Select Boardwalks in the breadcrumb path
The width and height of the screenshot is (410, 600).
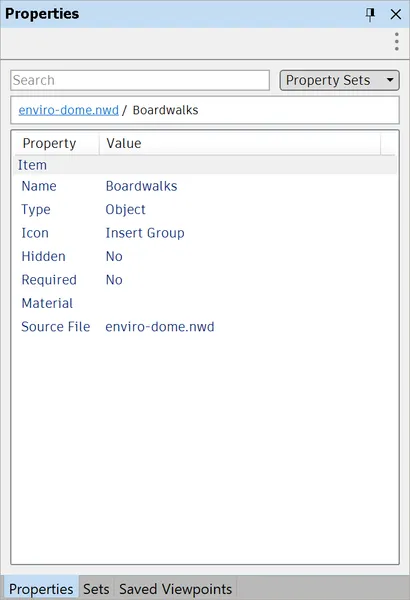pos(165,110)
